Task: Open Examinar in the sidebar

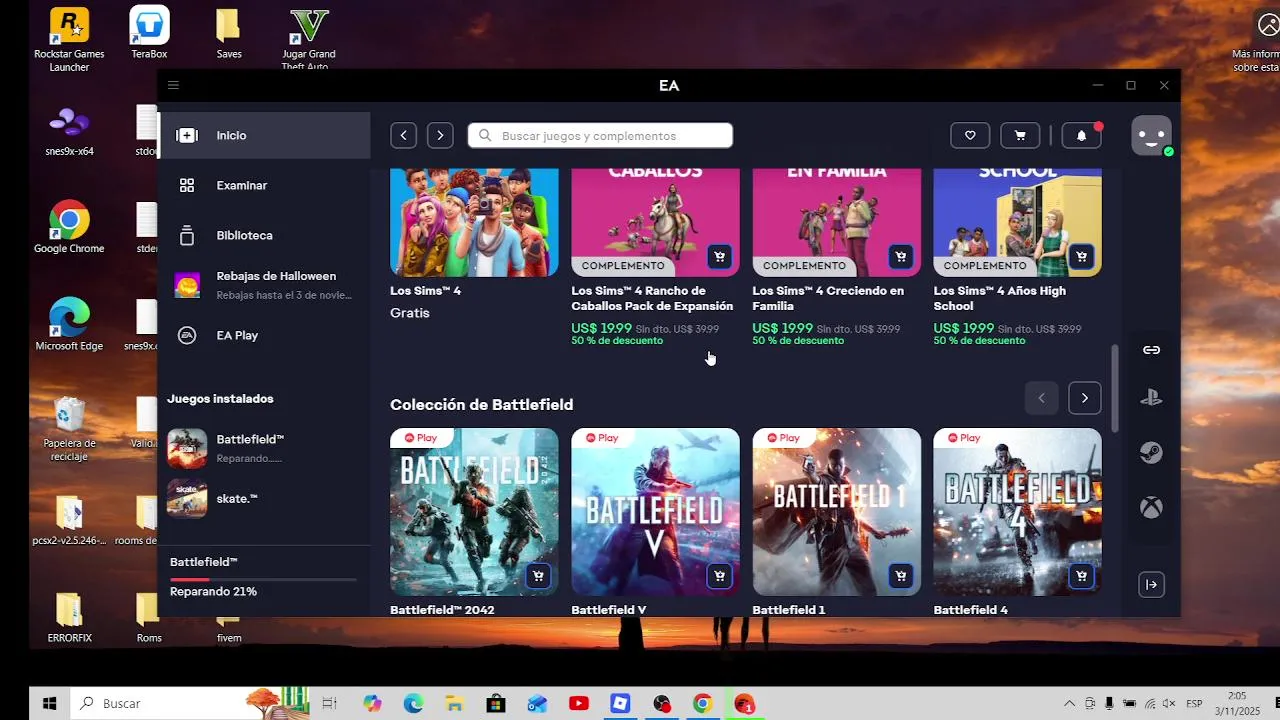Action: point(264,185)
